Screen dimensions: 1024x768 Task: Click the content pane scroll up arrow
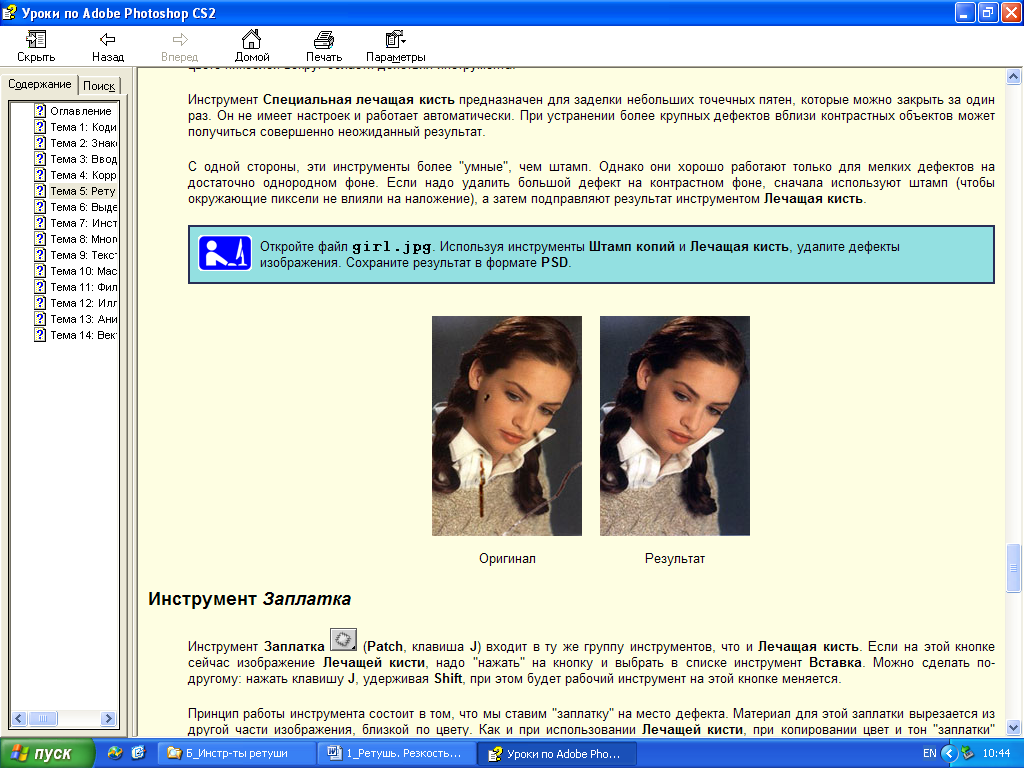click(1014, 76)
